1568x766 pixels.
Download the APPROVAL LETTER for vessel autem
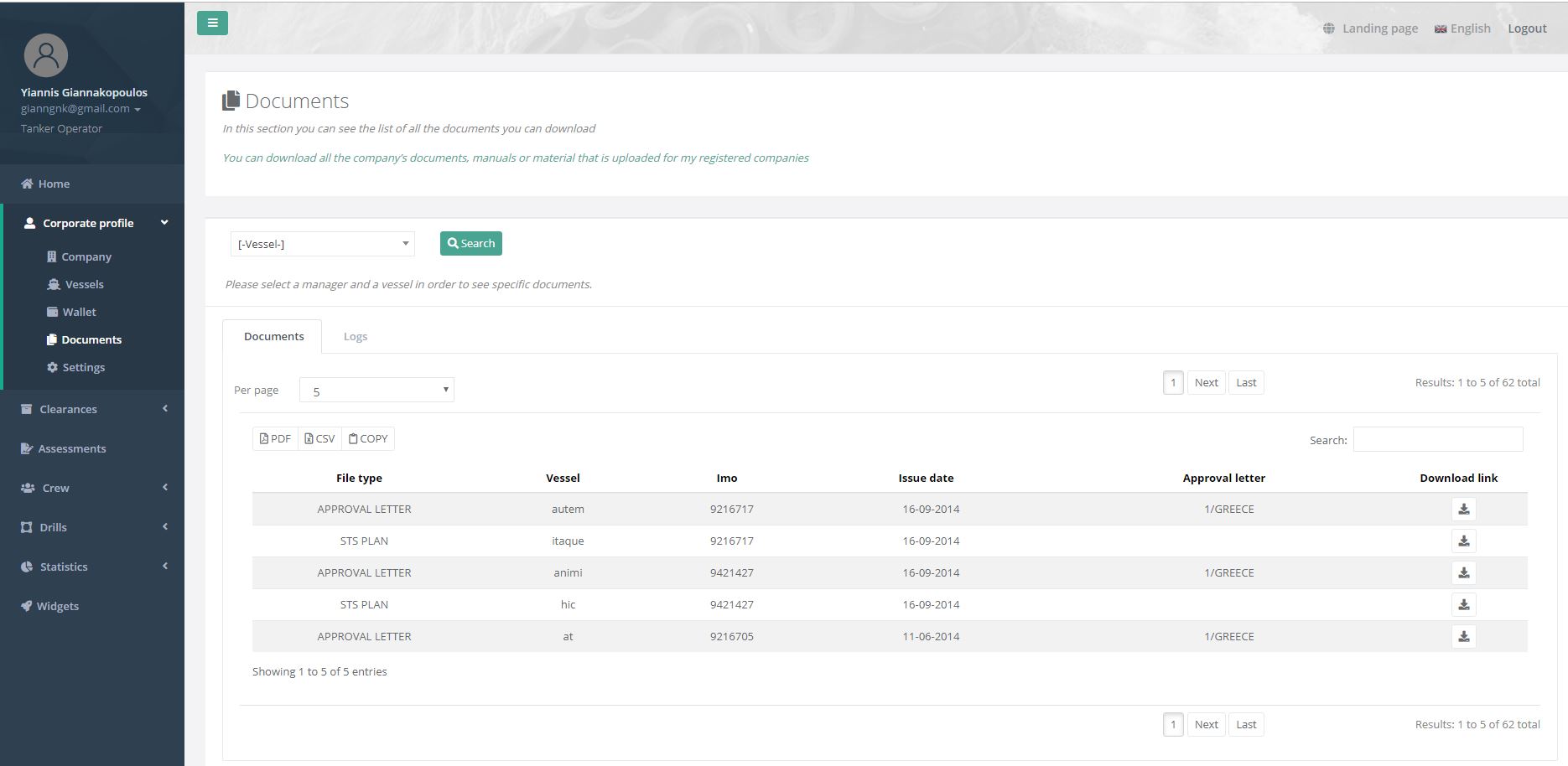click(1464, 509)
